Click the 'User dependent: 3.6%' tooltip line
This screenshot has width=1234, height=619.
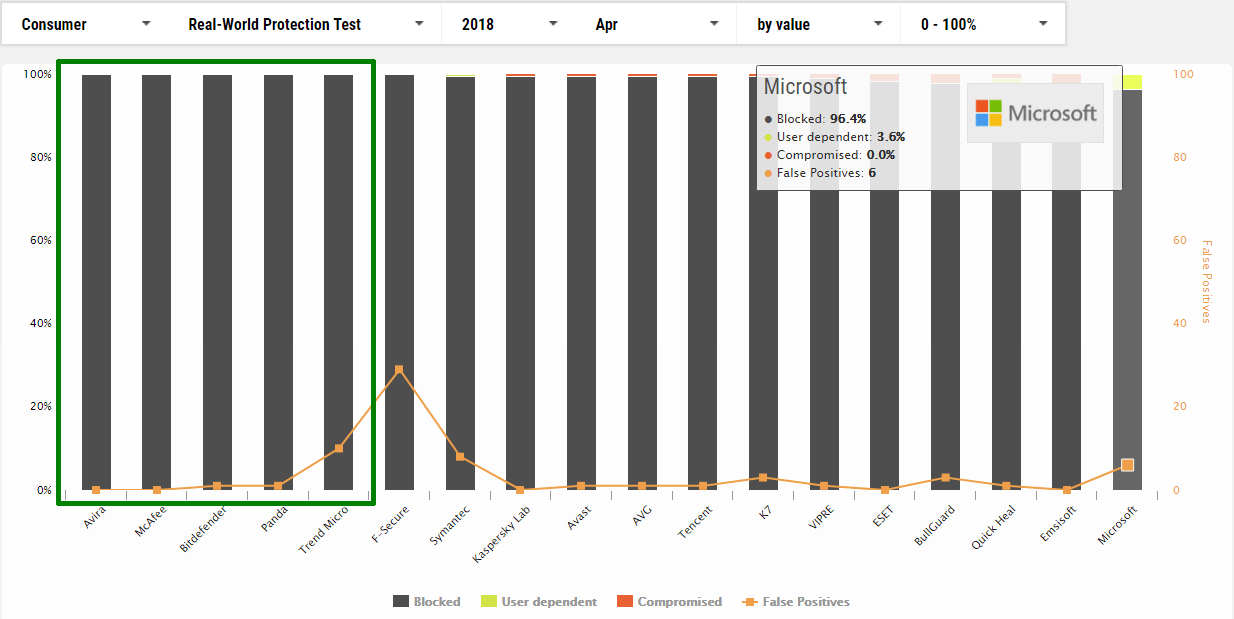[x=834, y=137]
